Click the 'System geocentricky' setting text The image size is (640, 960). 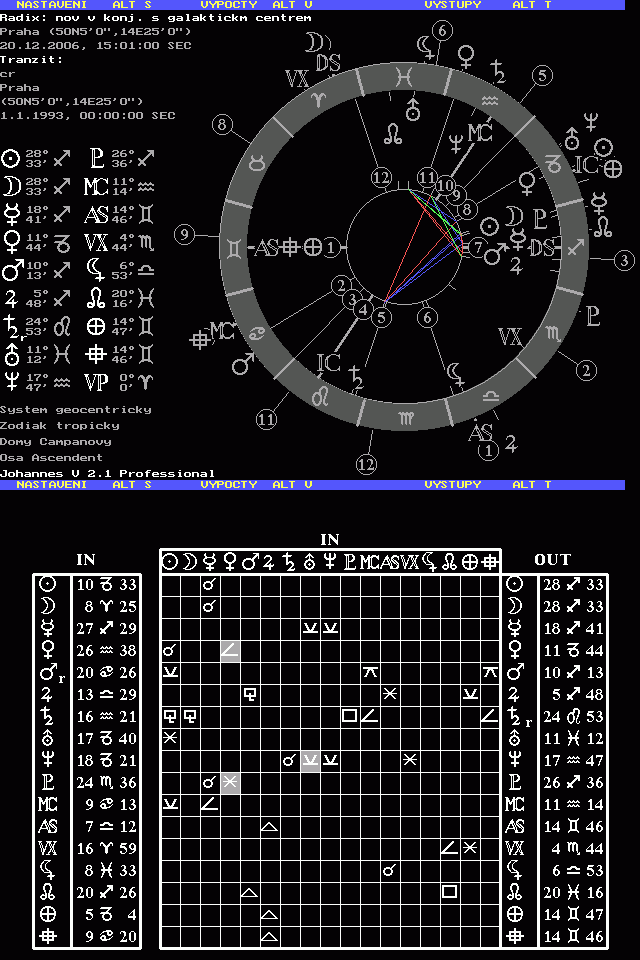pyautogui.click(x=76, y=410)
